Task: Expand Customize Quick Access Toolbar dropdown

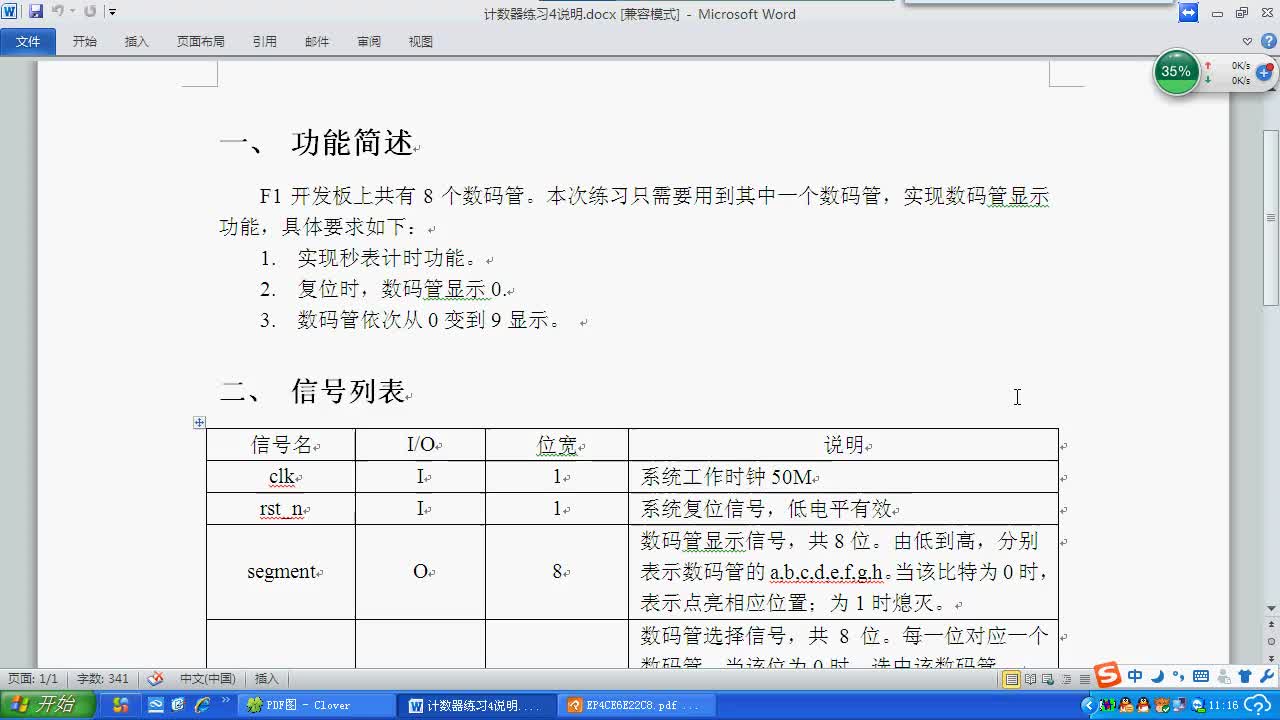Action: coord(112,12)
